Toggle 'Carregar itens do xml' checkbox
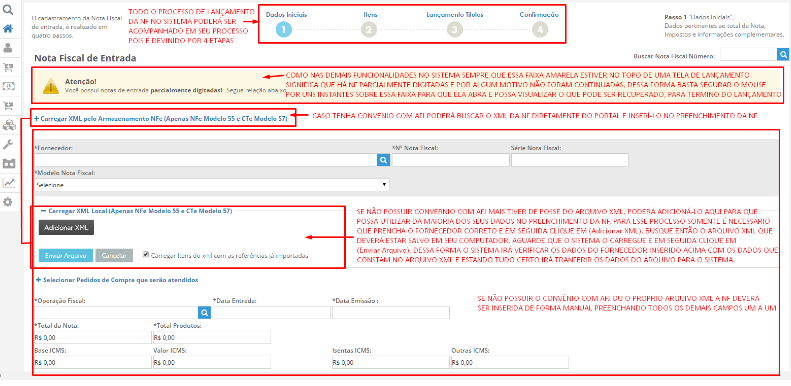791x386 pixels. 146,254
